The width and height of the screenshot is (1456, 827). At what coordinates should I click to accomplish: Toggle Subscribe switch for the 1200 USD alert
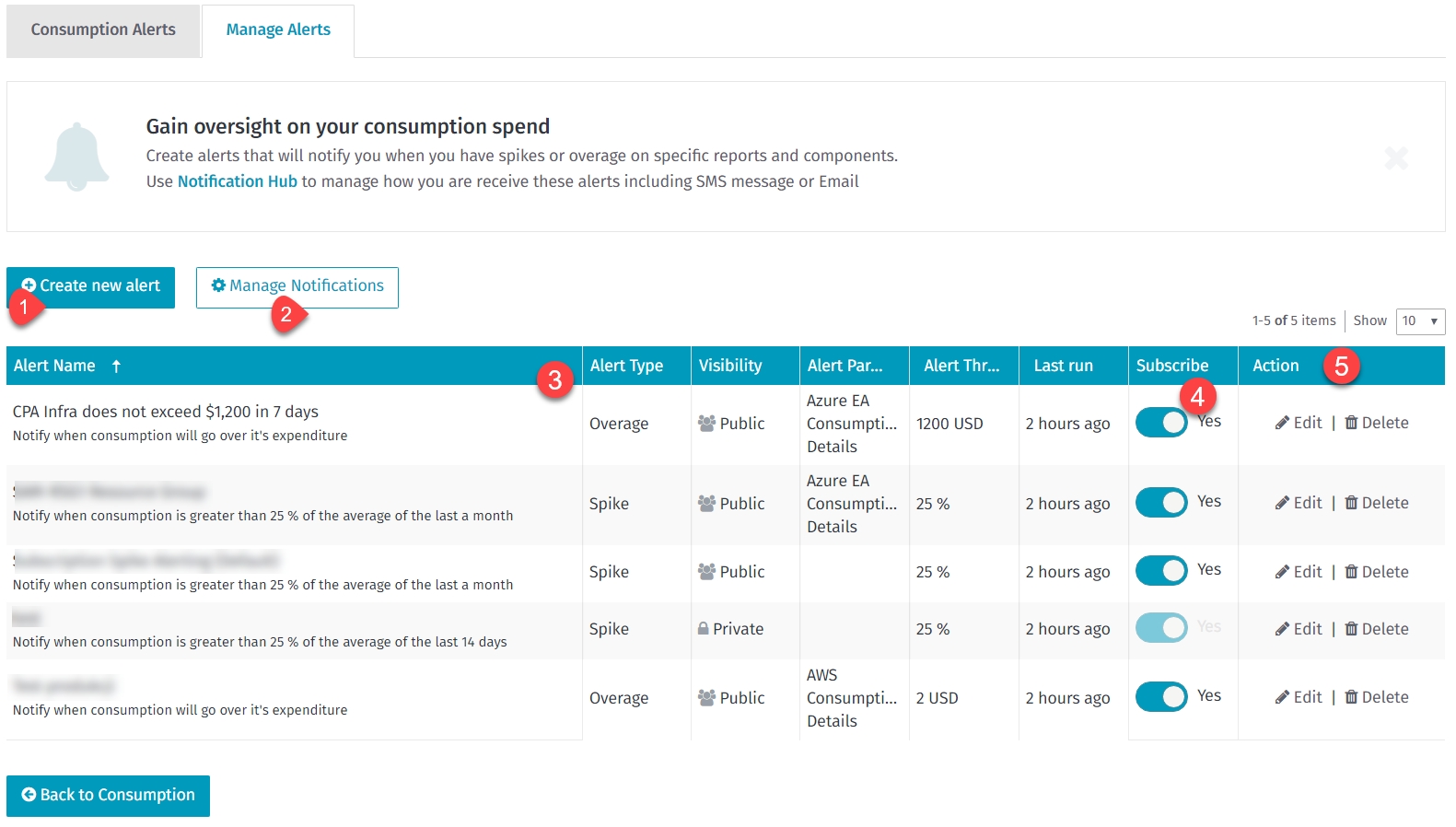(1160, 423)
